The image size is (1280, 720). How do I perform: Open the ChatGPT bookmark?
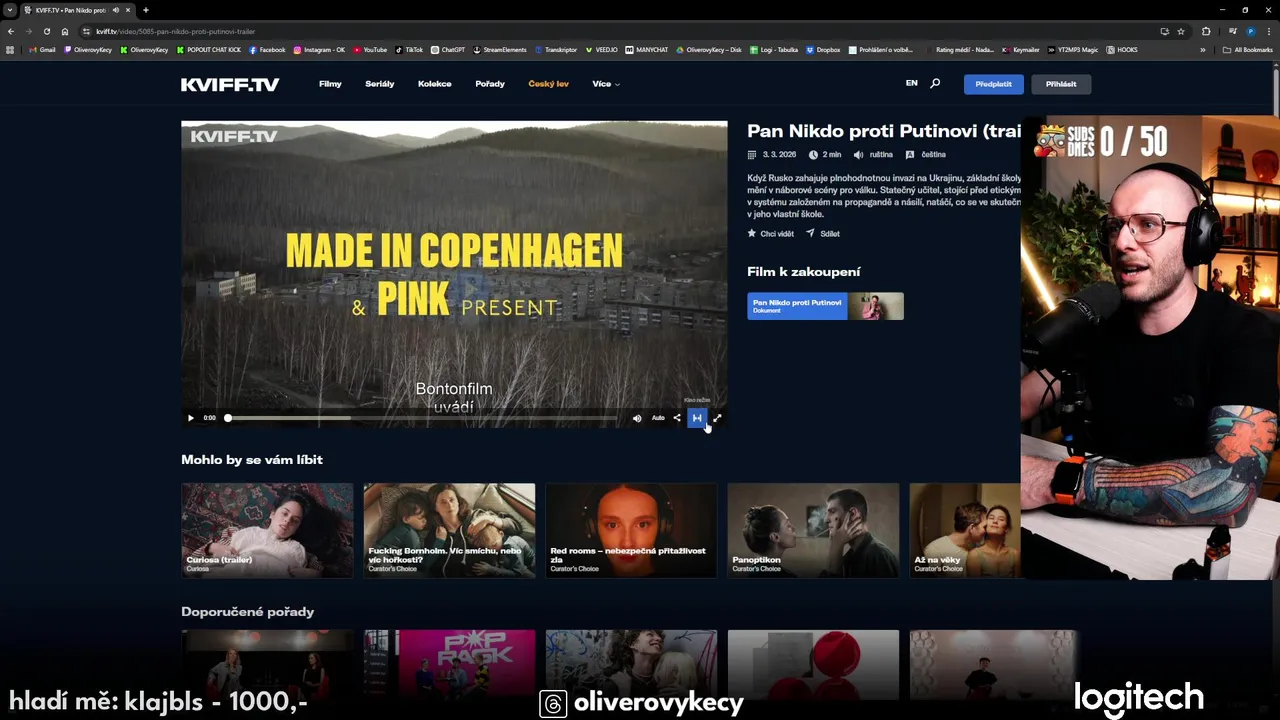tap(448, 49)
